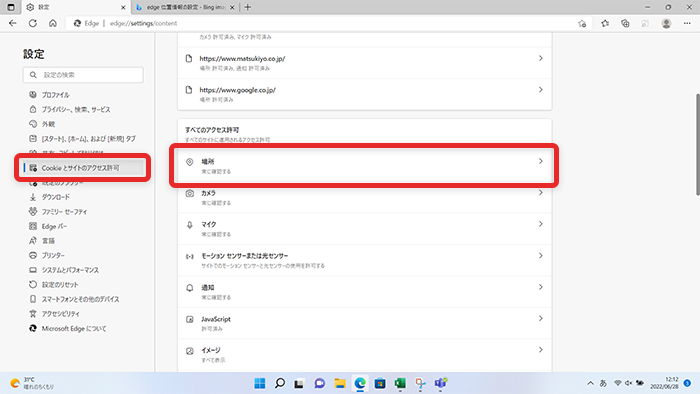Image resolution: width=700 pixels, height=394 pixels.
Task: Select 外観 in settings sidebar
Action: [48, 124]
